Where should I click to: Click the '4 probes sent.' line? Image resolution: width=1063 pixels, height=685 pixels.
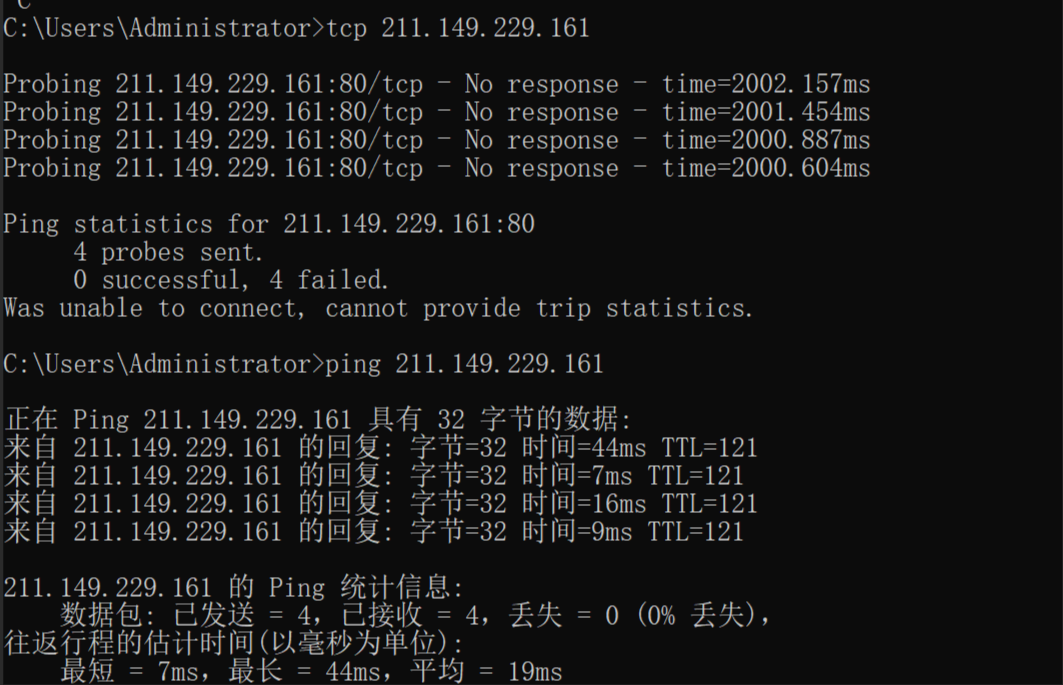[x=167, y=252]
